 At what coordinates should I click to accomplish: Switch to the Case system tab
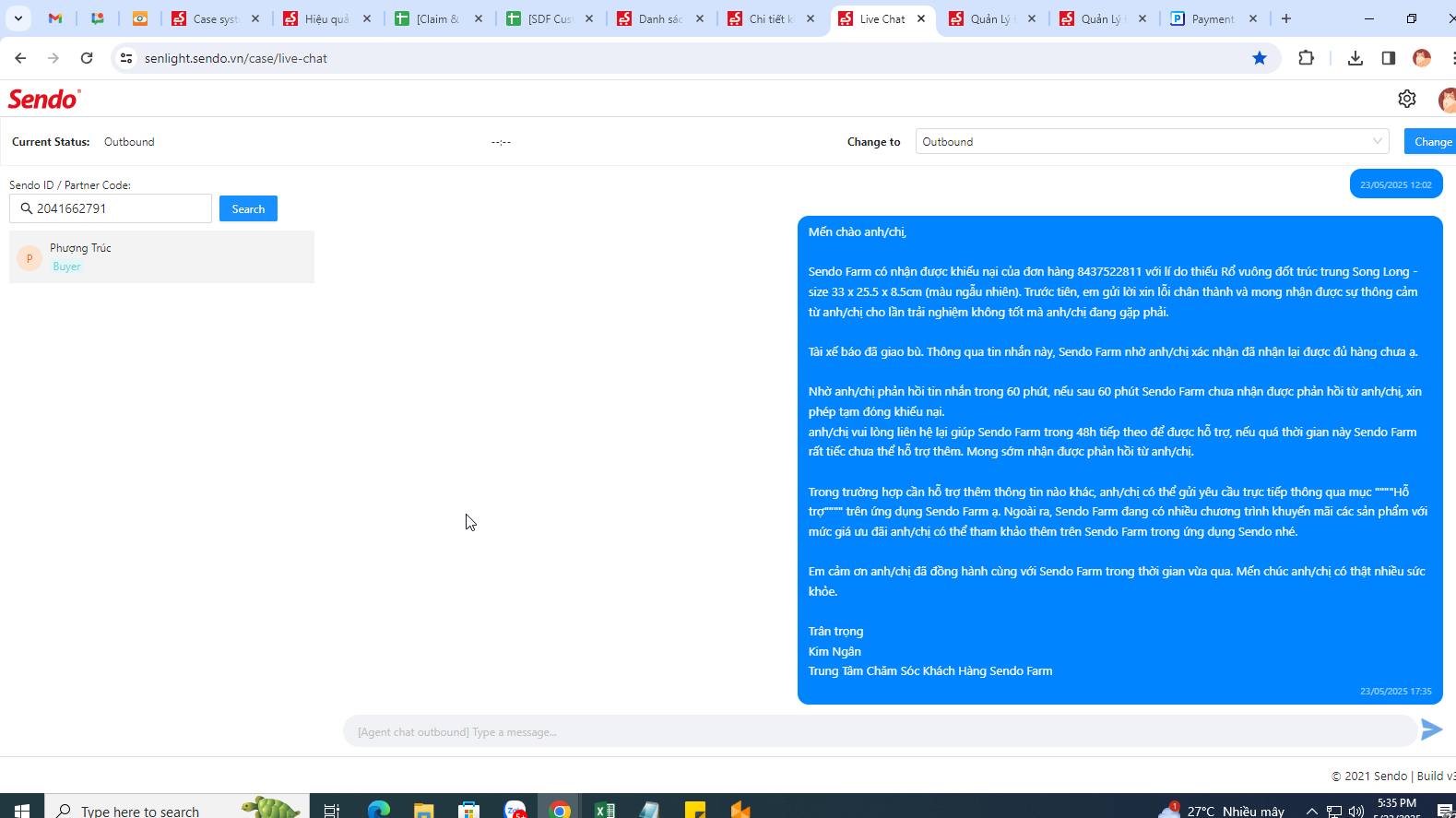[216, 18]
